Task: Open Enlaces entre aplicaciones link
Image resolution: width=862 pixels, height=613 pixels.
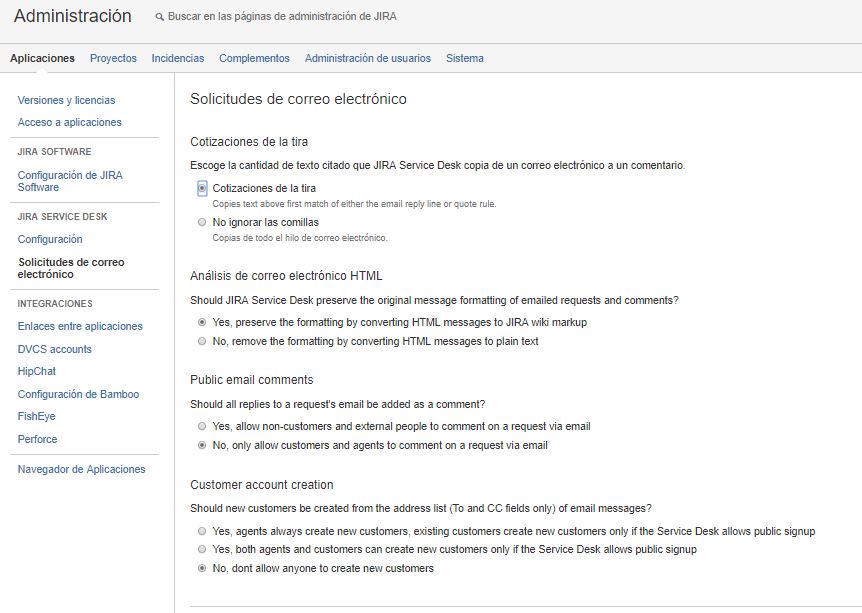Action: (x=80, y=326)
